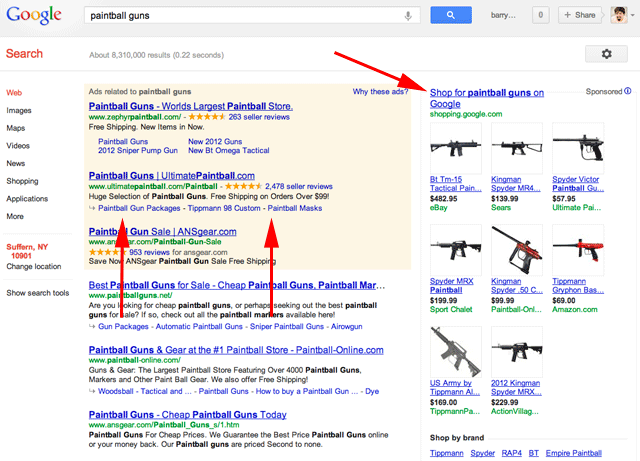The width and height of the screenshot is (640, 461).
Task: Open ANSgear.com Paintball Gun Sale ad
Action: point(162,232)
